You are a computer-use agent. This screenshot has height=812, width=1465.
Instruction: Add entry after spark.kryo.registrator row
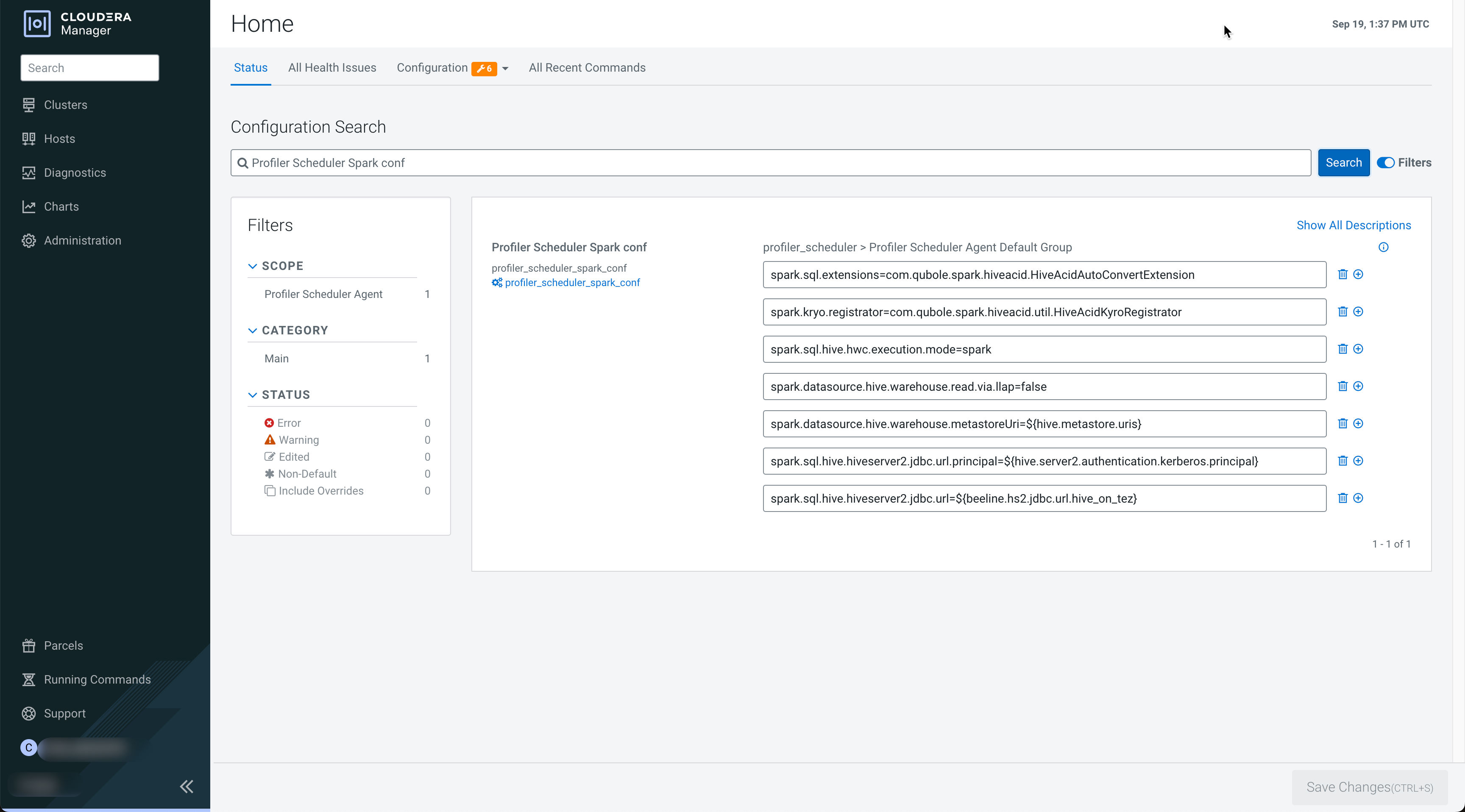[x=1357, y=311]
